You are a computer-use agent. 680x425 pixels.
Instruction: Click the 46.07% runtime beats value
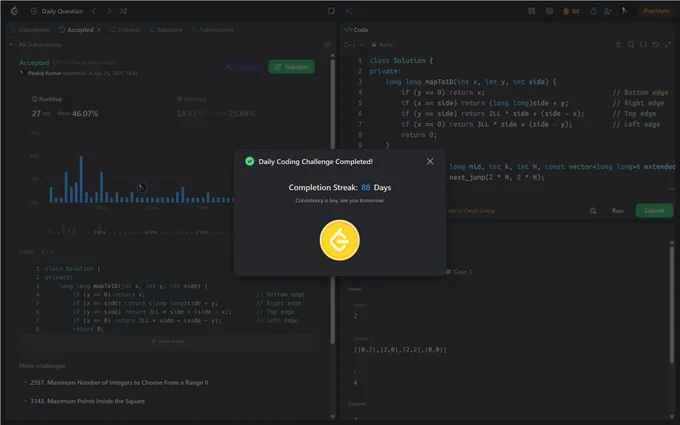[85, 114]
